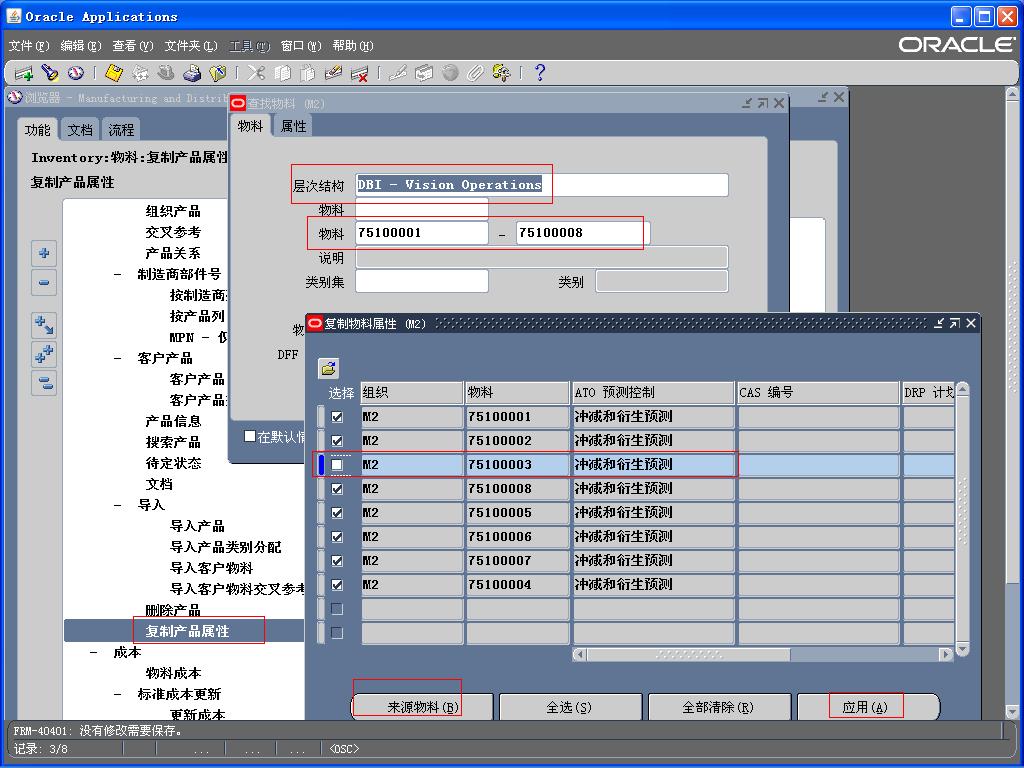This screenshot has height=768, width=1024.
Task: Click the 层次结构 input field
Action: pos(541,185)
